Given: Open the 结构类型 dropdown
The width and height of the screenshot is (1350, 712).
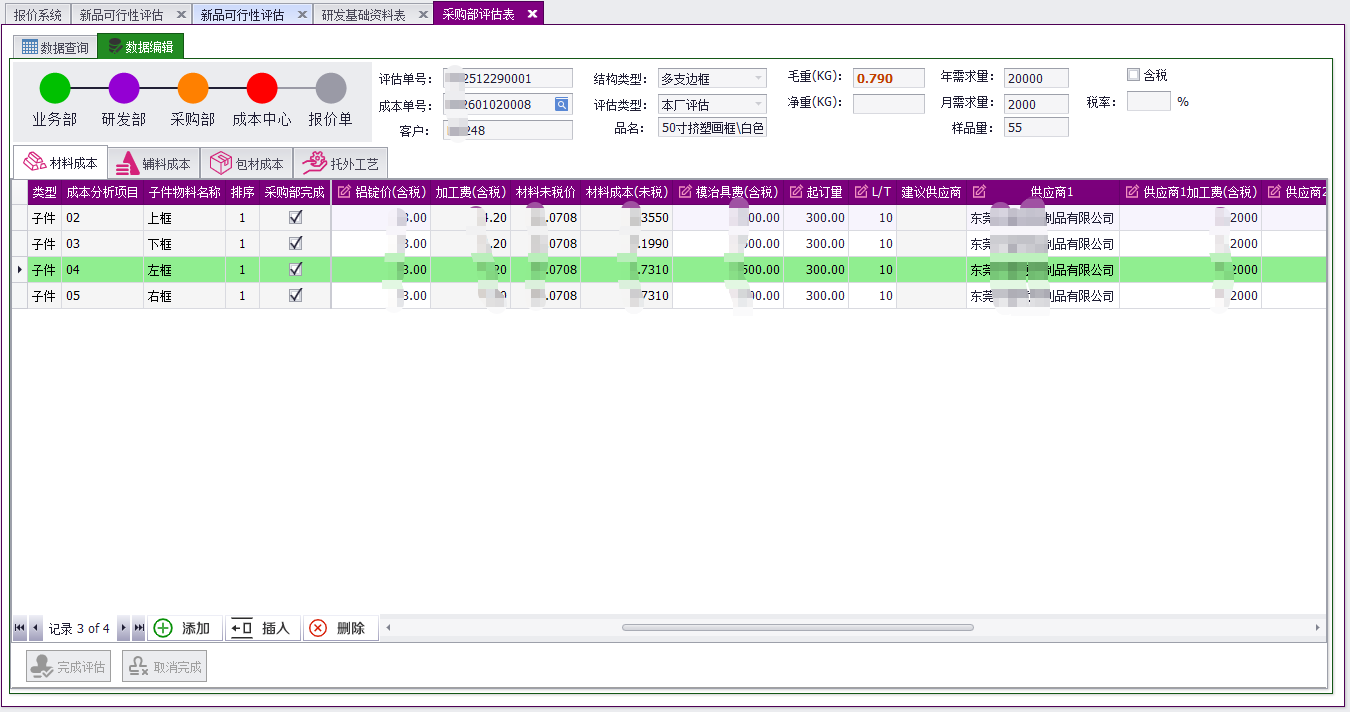Looking at the screenshot, I should tap(758, 78).
